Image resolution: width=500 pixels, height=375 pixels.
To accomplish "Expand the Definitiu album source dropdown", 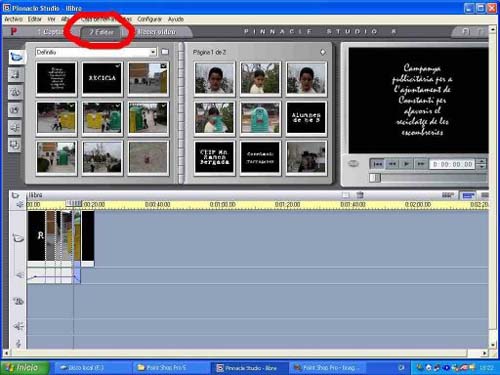I will coord(153,52).
